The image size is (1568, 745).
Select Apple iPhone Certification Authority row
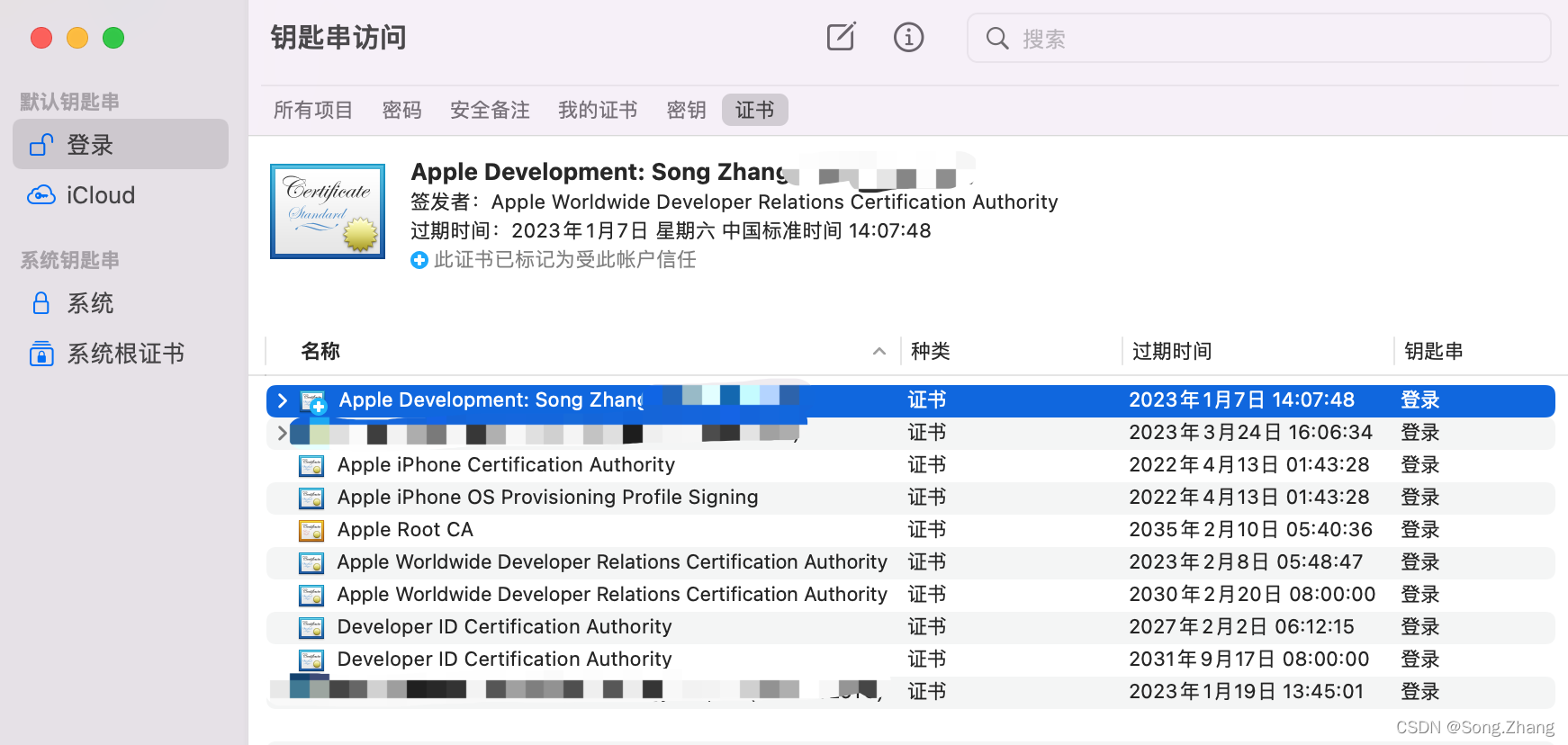tap(911, 465)
